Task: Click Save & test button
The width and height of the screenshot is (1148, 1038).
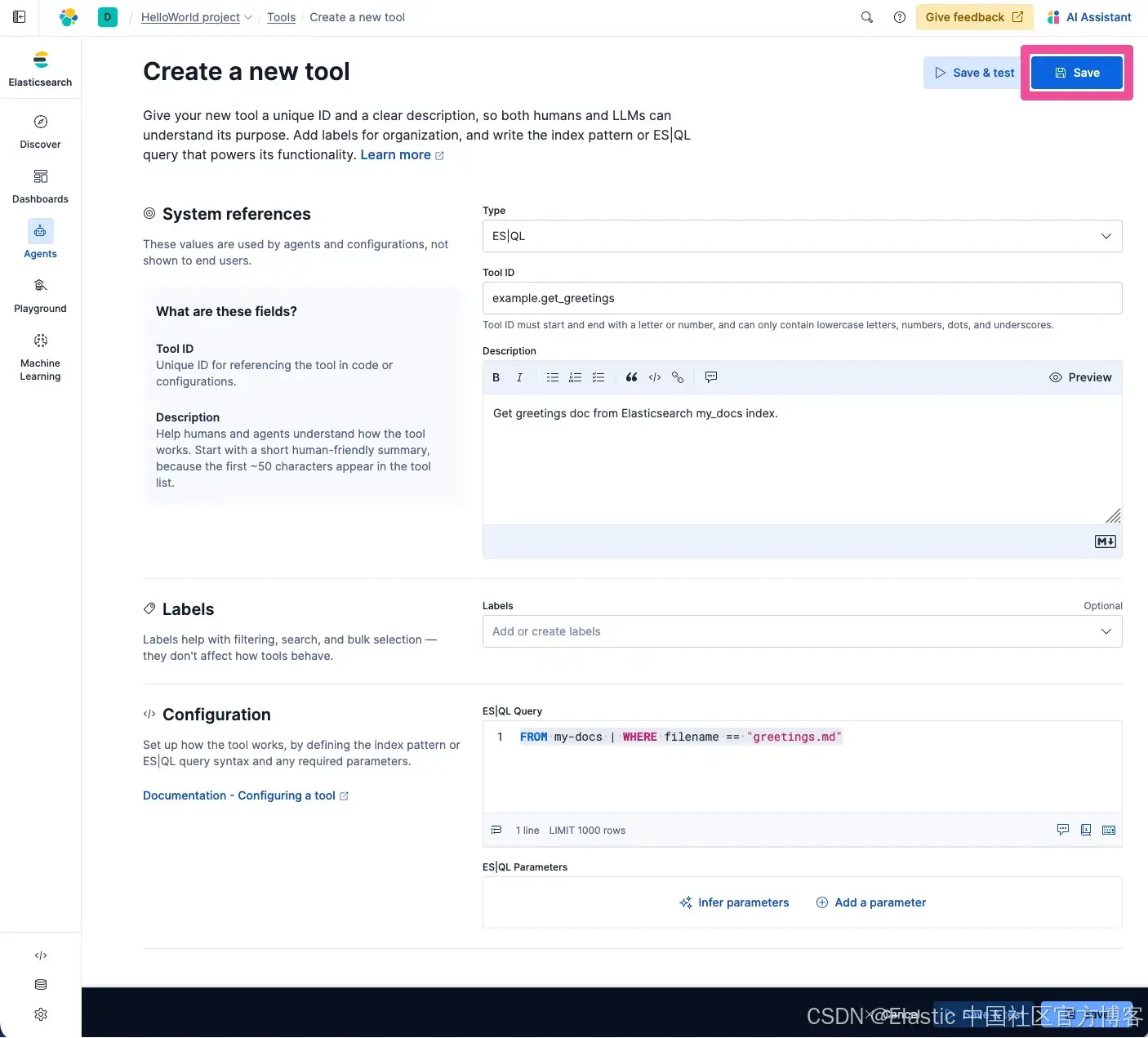Action: (x=974, y=73)
